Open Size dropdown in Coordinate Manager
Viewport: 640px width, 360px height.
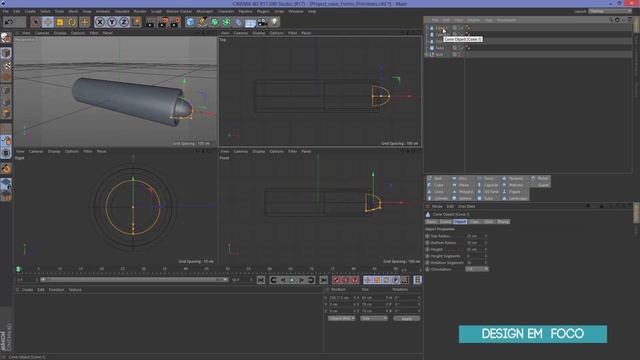coord(374,318)
